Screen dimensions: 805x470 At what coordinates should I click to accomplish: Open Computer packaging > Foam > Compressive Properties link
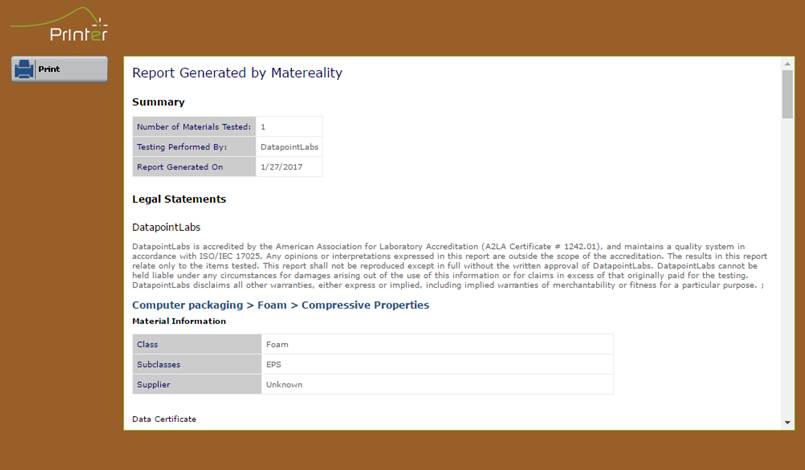[280, 305]
